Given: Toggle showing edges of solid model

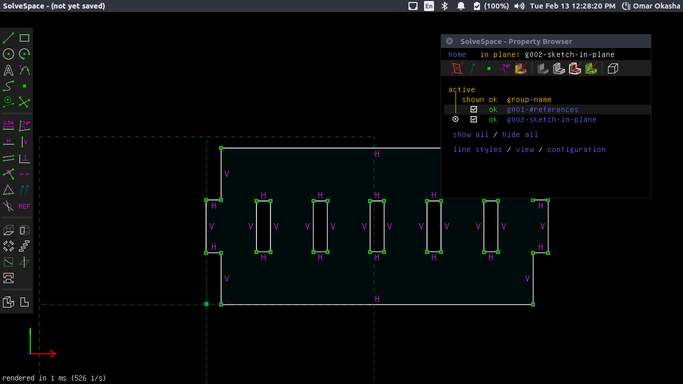Looking at the screenshot, I should point(559,68).
